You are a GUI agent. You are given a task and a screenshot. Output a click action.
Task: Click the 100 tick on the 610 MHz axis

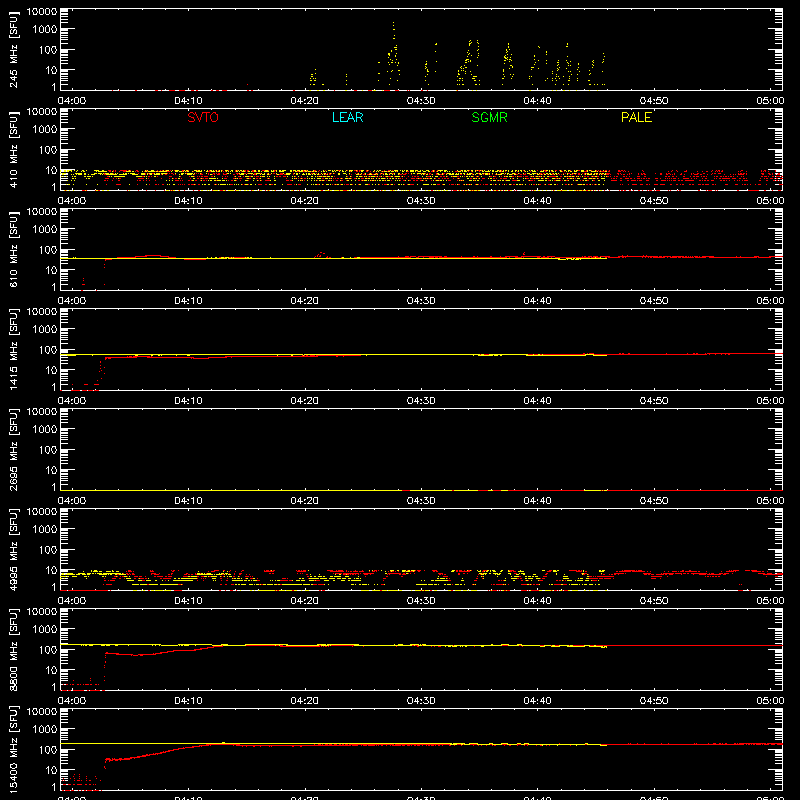48,250
